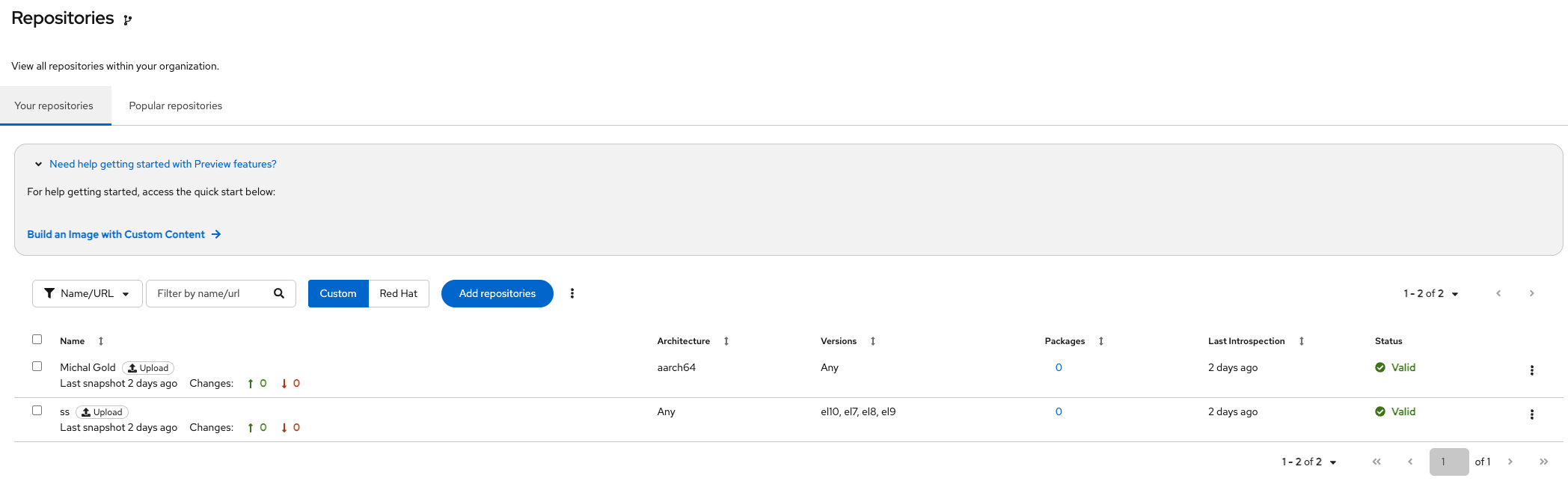Check the Michal Gold repository checkbox

(37, 367)
